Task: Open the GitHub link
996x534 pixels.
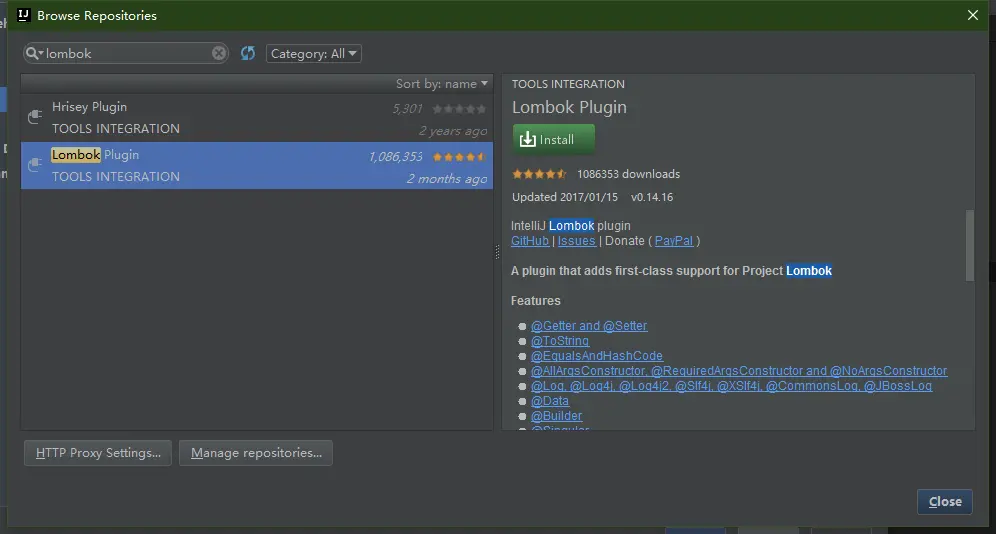Action: pyautogui.click(x=530, y=241)
